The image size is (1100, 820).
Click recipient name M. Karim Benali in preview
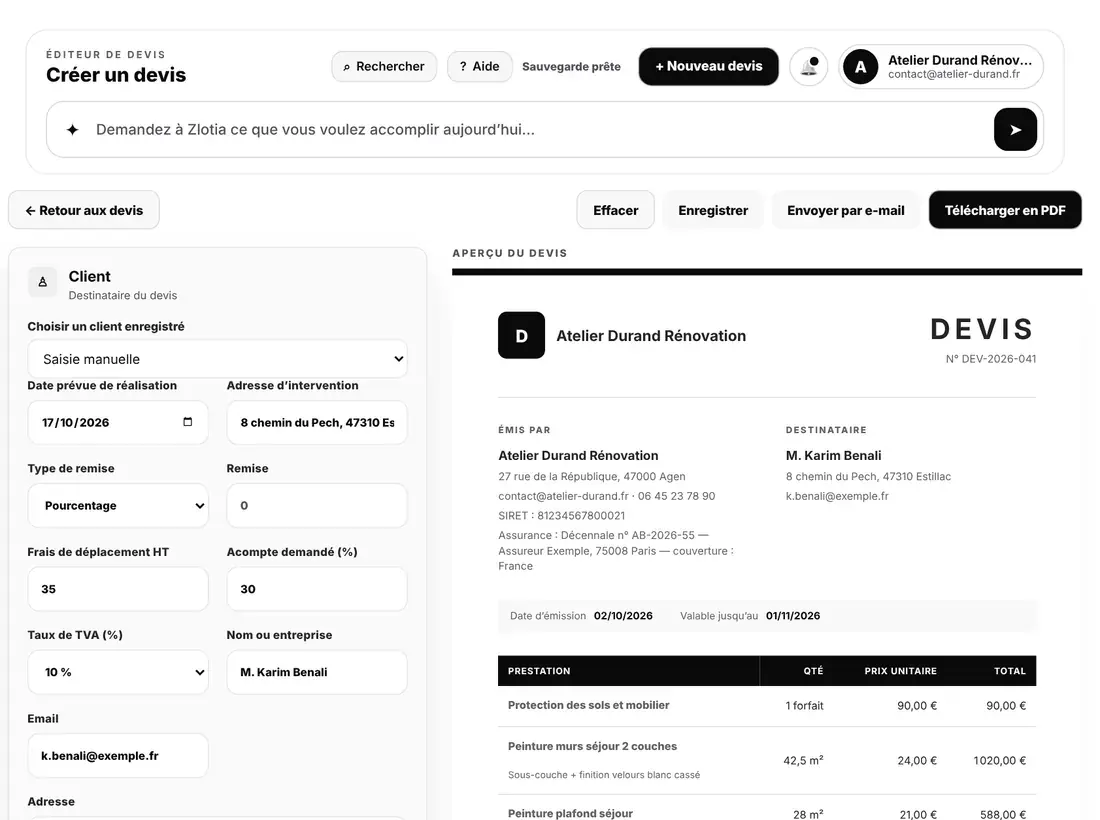pos(833,455)
